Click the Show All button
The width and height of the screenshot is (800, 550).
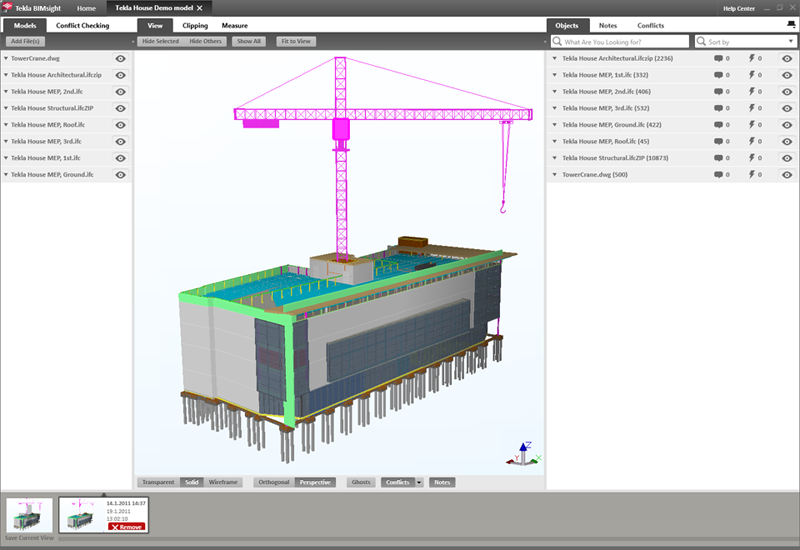click(249, 41)
